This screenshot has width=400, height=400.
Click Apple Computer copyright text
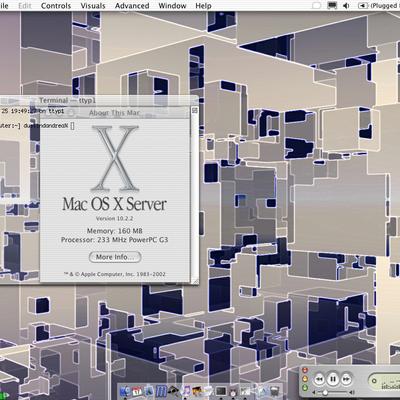click(x=115, y=274)
